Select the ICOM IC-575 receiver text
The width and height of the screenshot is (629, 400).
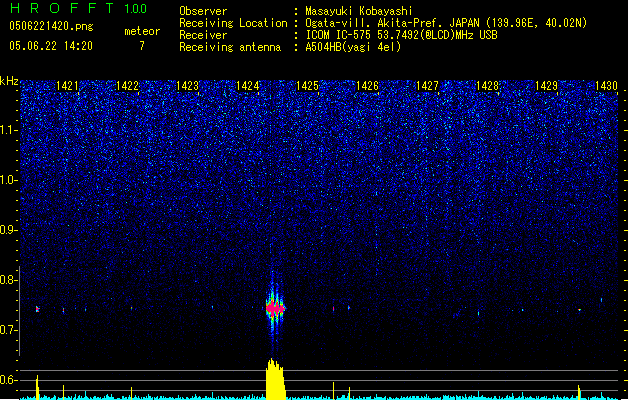tap(401, 35)
